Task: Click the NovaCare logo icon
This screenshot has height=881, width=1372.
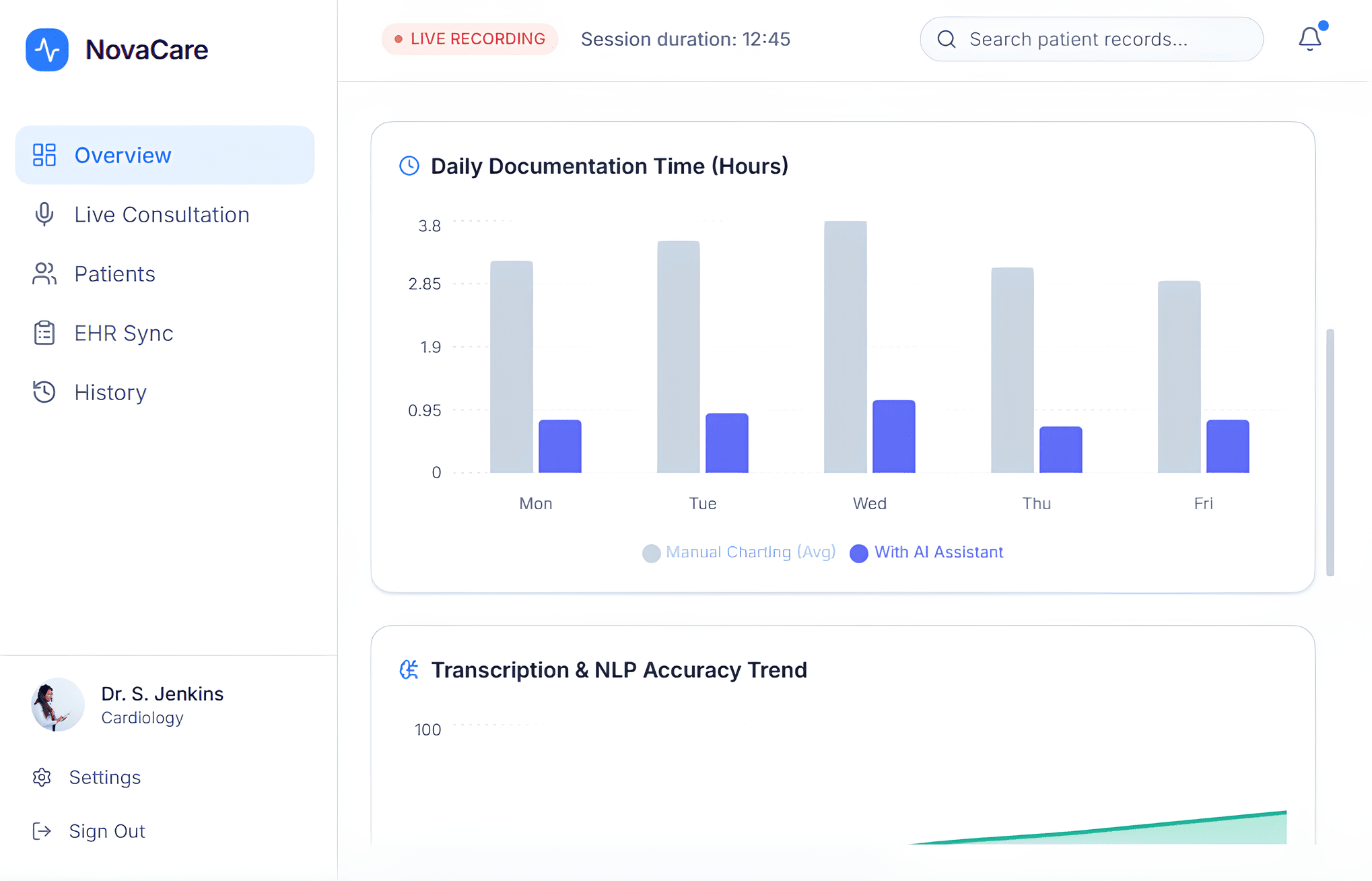Action: [46, 49]
